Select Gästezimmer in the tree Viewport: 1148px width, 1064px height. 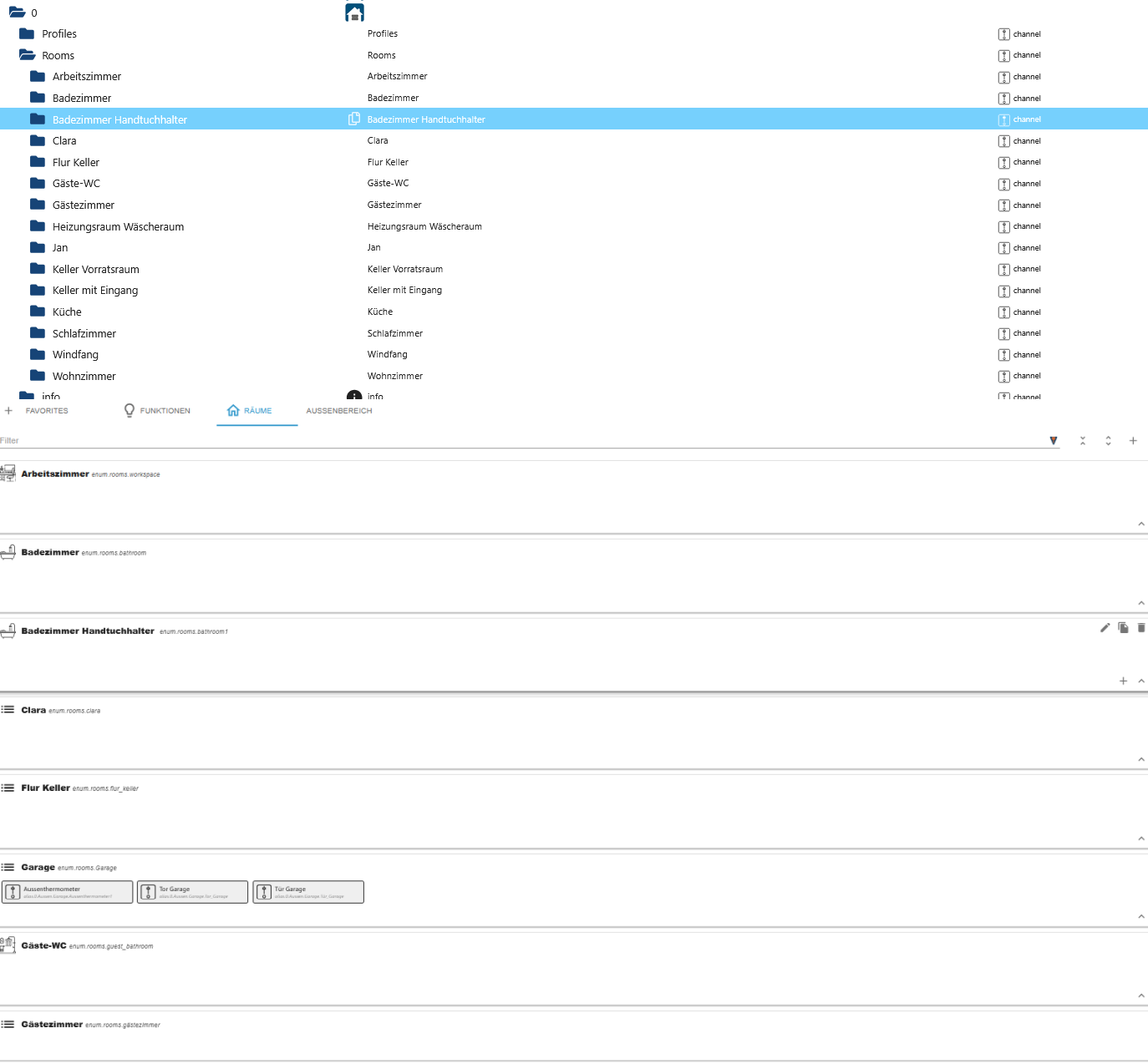[x=84, y=205]
